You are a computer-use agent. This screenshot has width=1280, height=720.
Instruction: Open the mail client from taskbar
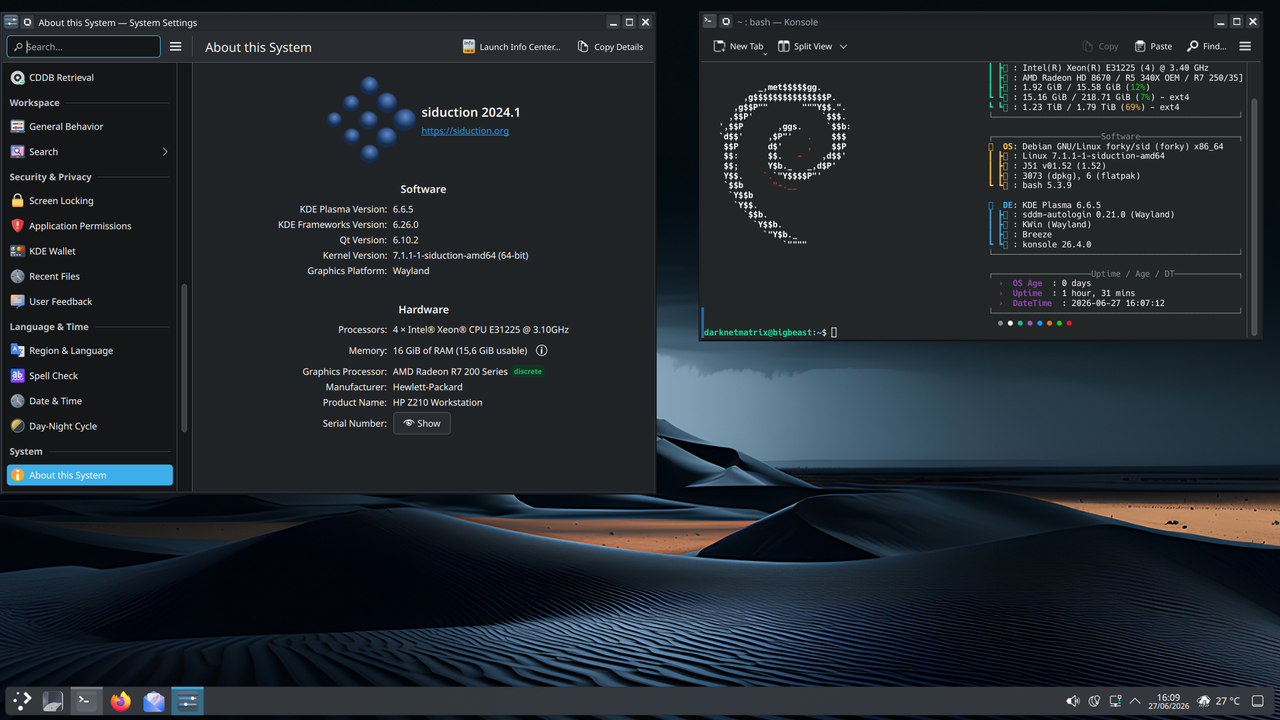(153, 702)
